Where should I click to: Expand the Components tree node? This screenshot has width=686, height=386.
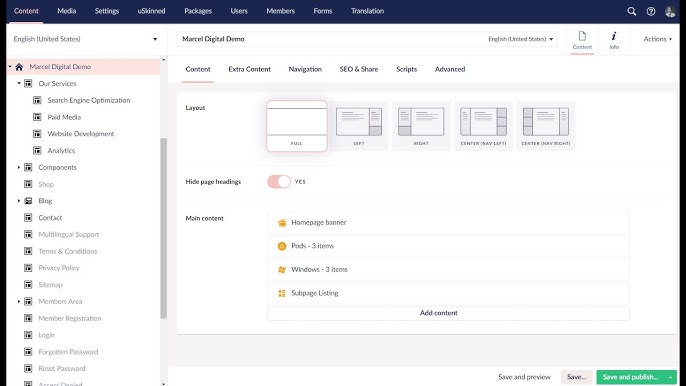click(x=19, y=167)
